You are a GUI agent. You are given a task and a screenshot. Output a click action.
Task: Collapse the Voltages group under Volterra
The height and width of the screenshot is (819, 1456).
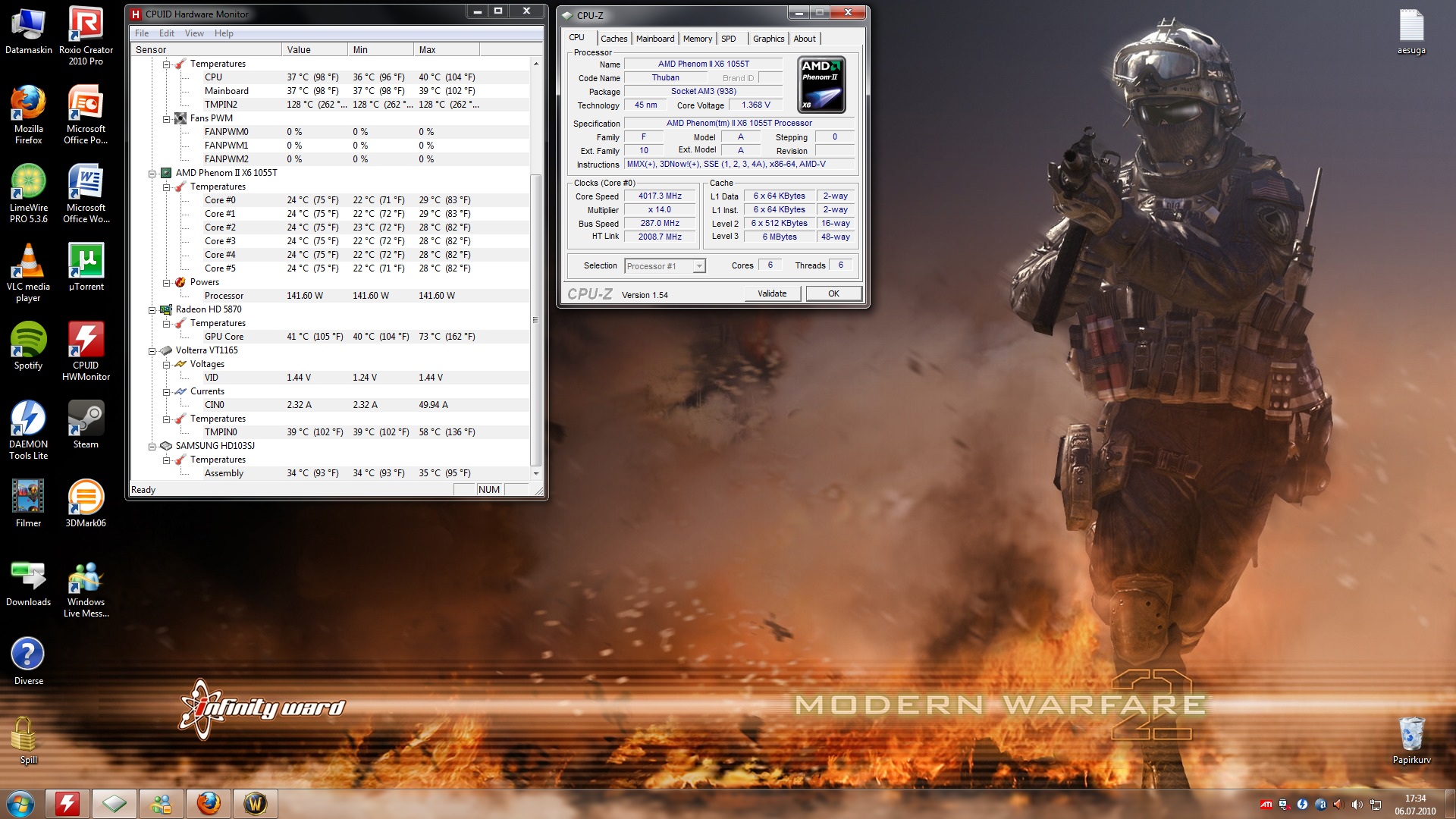coord(167,364)
